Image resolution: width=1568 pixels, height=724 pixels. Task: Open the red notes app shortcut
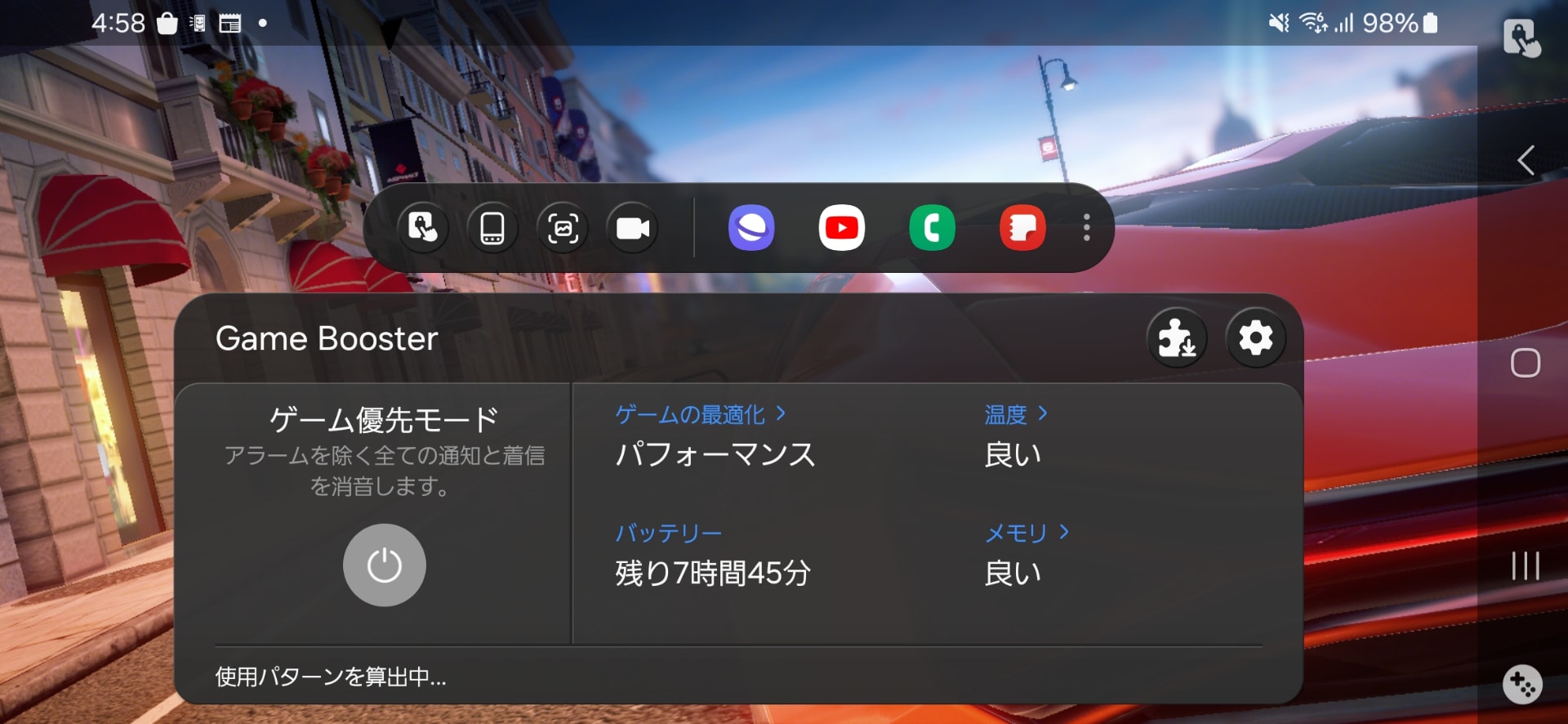[1022, 228]
